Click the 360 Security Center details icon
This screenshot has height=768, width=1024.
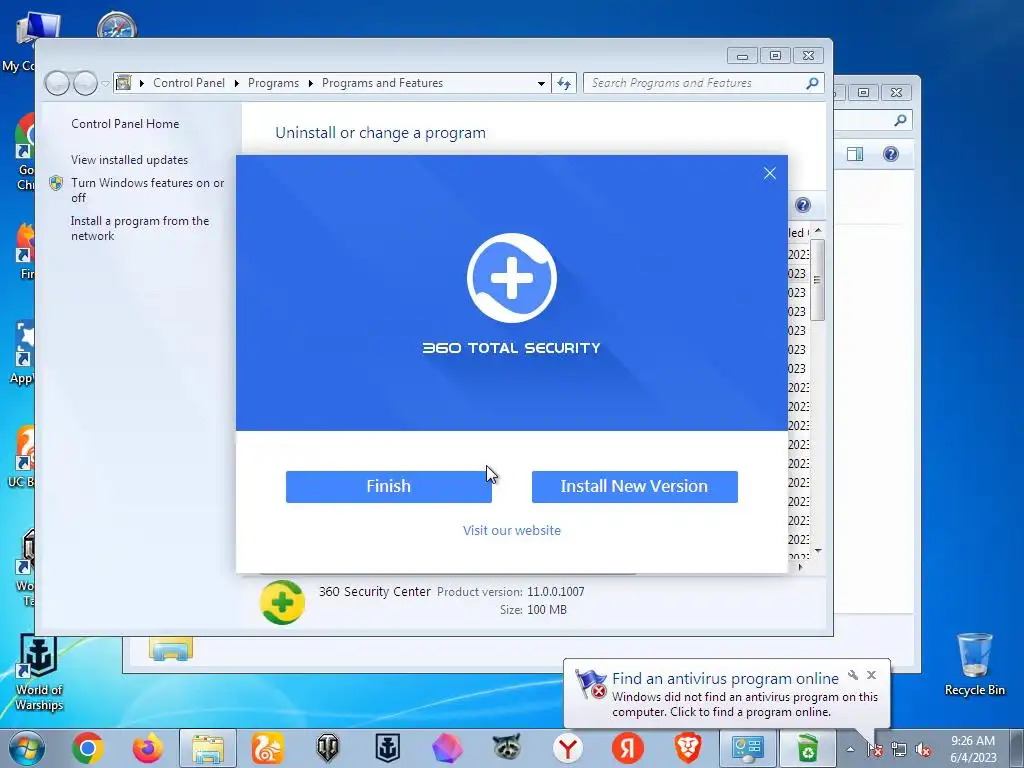point(282,601)
